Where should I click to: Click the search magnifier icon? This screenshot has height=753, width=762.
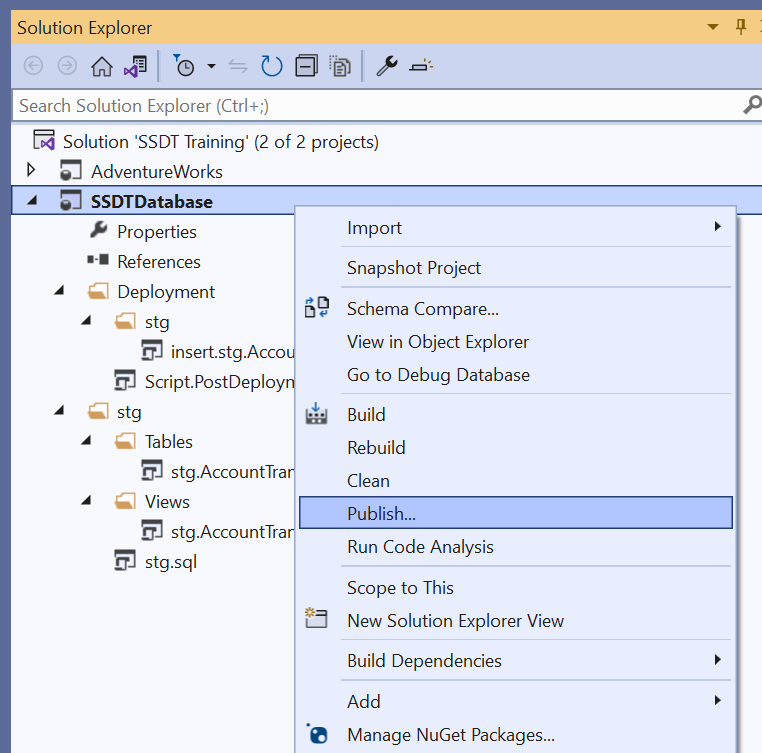tap(751, 105)
